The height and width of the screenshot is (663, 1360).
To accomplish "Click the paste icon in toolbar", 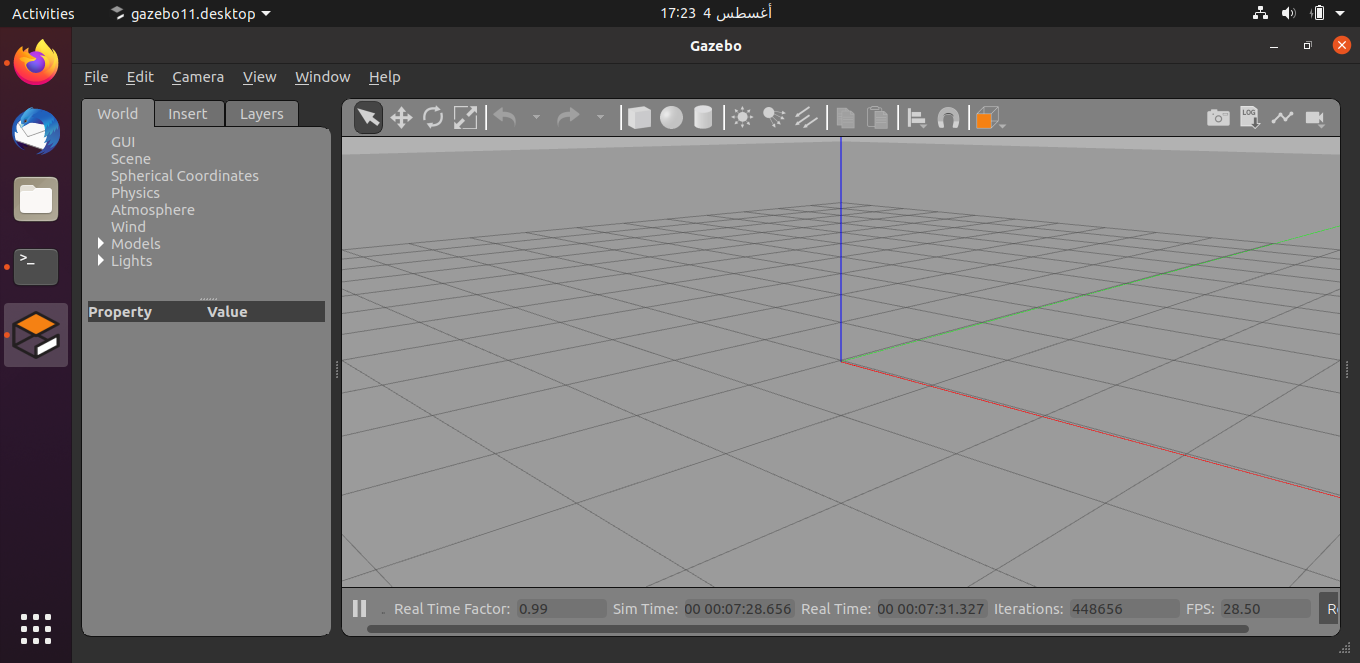I will coord(877,118).
